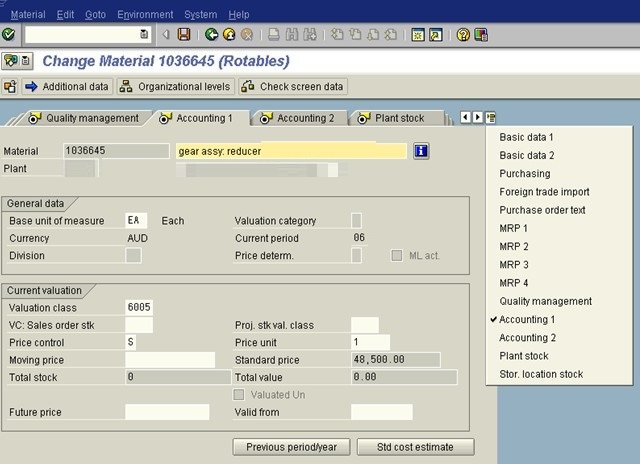Image resolution: width=640 pixels, height=464 pixels.
Task: Click the Cancel icon in toolbar
Action: (x=247, y=34)
